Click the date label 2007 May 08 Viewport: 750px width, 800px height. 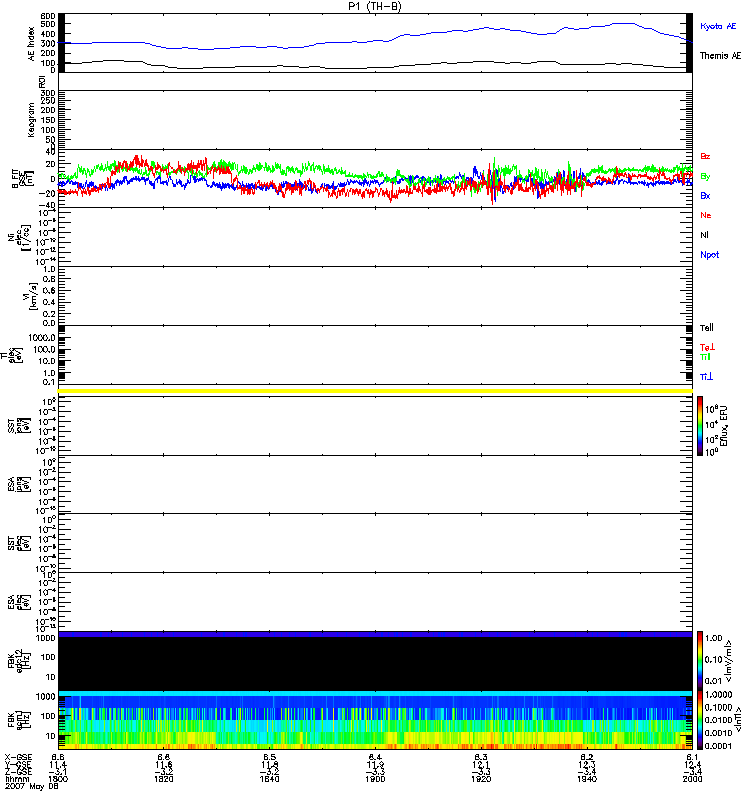pyautogui.click(x=32, y=786)
